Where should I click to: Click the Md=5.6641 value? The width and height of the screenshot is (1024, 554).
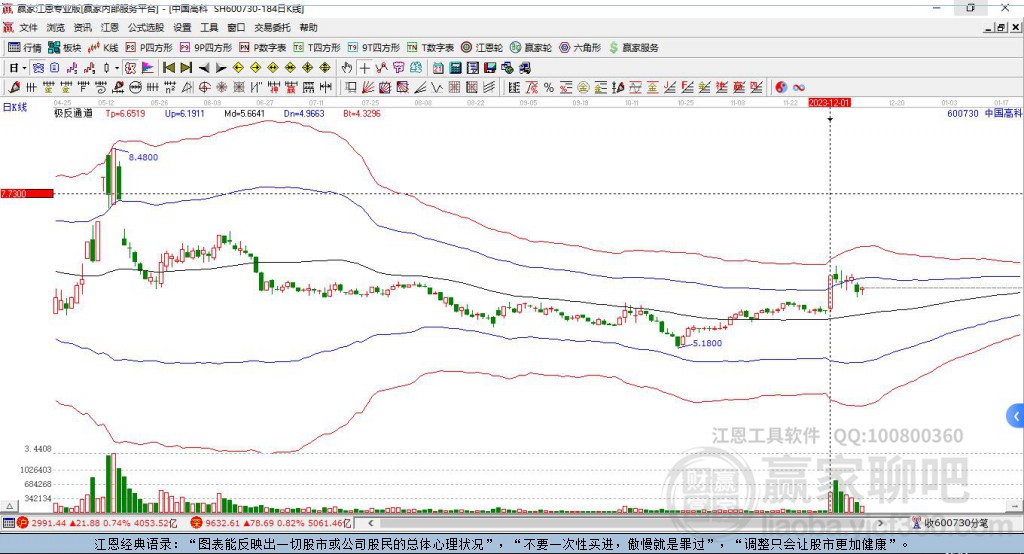[x=244, y=114]
